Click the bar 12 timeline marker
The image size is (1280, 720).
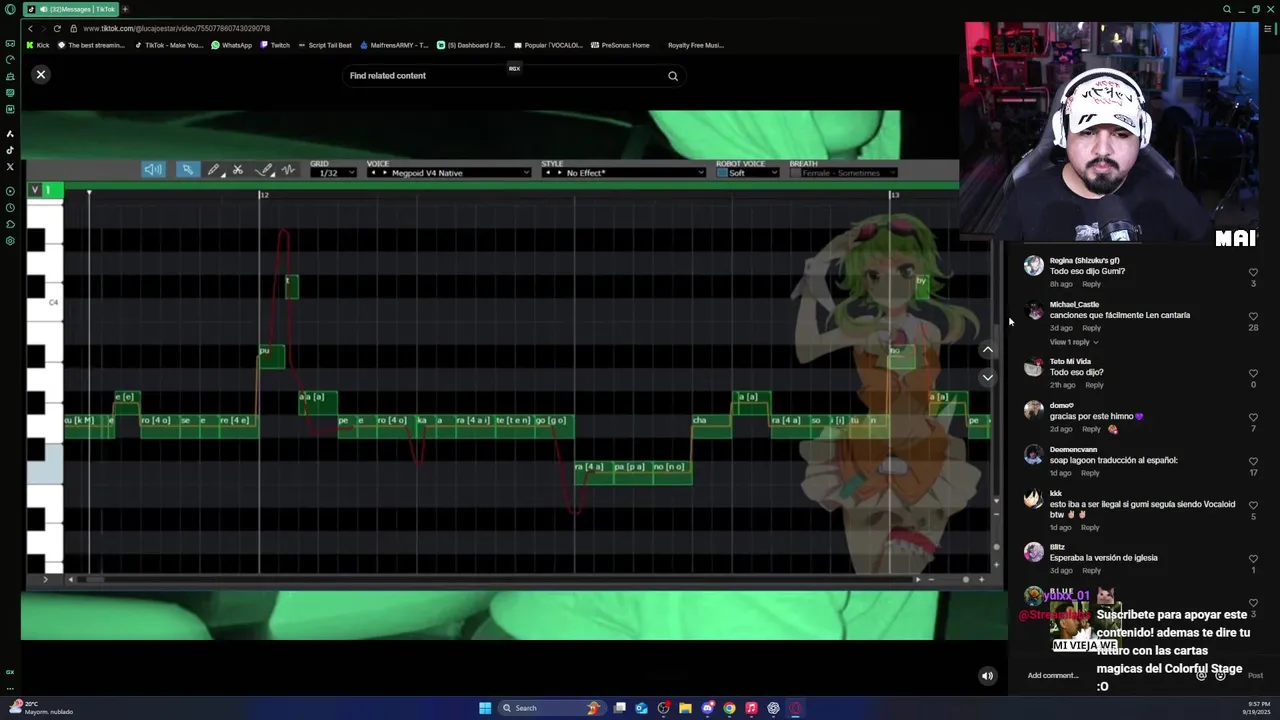pyautogui.click(x=263, y=195)
